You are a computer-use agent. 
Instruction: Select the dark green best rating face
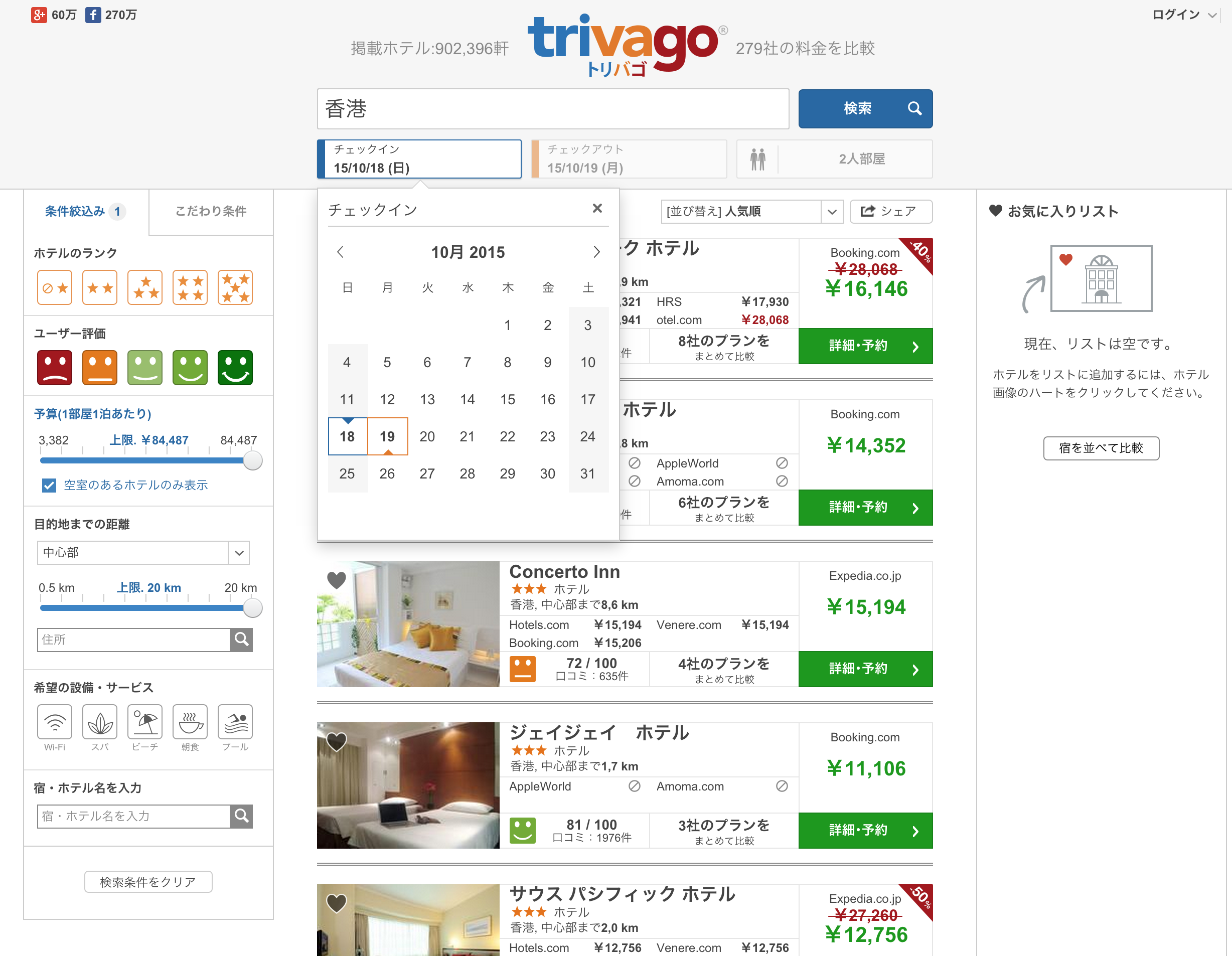tap(235, 368)
